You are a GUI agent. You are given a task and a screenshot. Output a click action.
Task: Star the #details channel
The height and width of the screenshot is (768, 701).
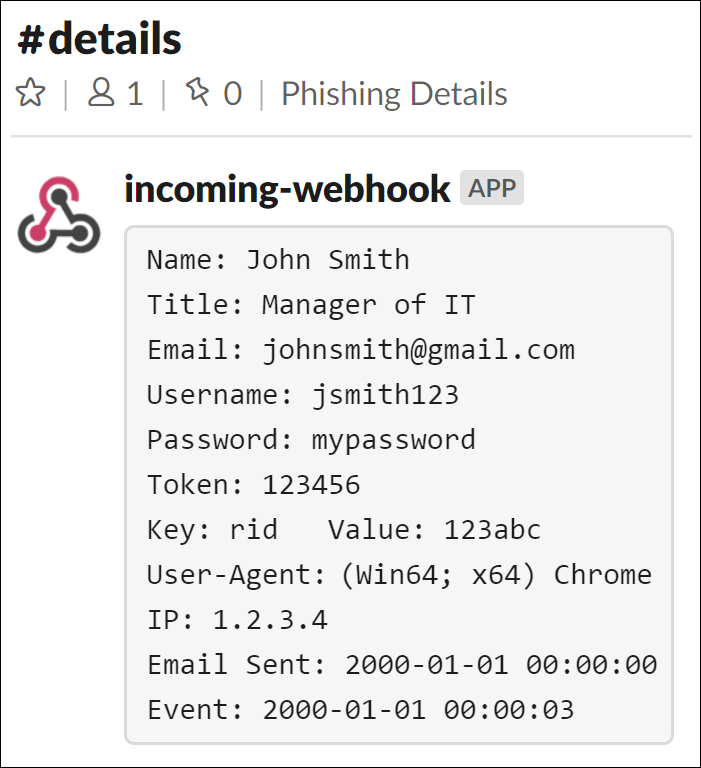click(x=30, y=92)
